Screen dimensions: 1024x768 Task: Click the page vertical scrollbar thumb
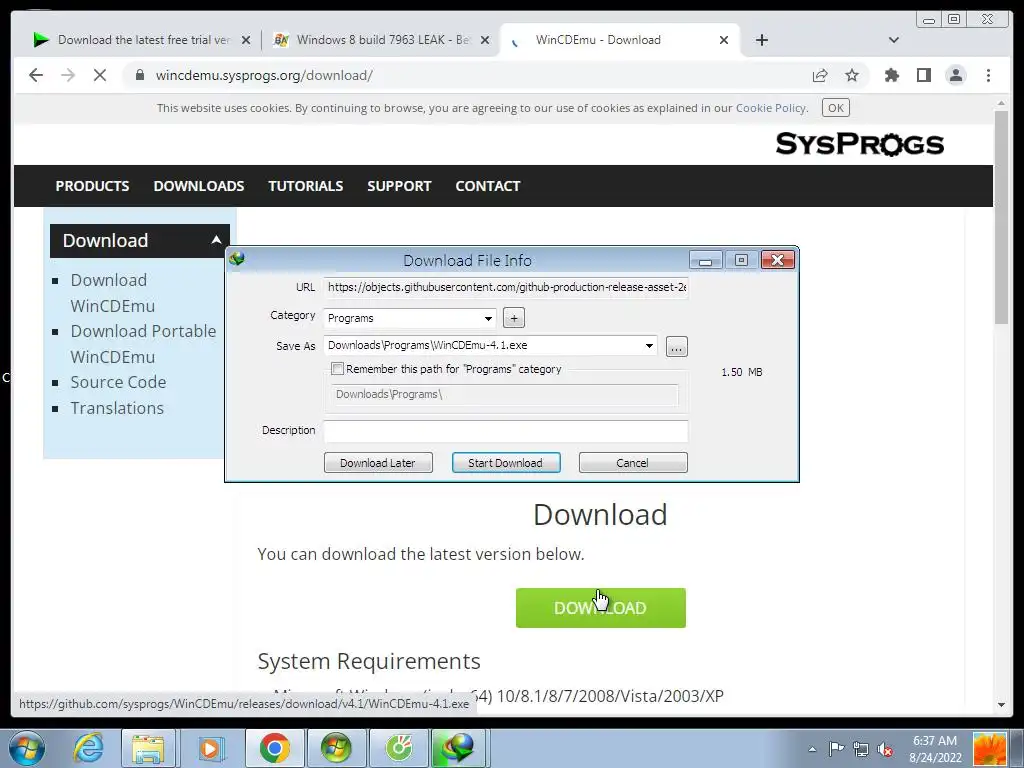(1001, 217)
